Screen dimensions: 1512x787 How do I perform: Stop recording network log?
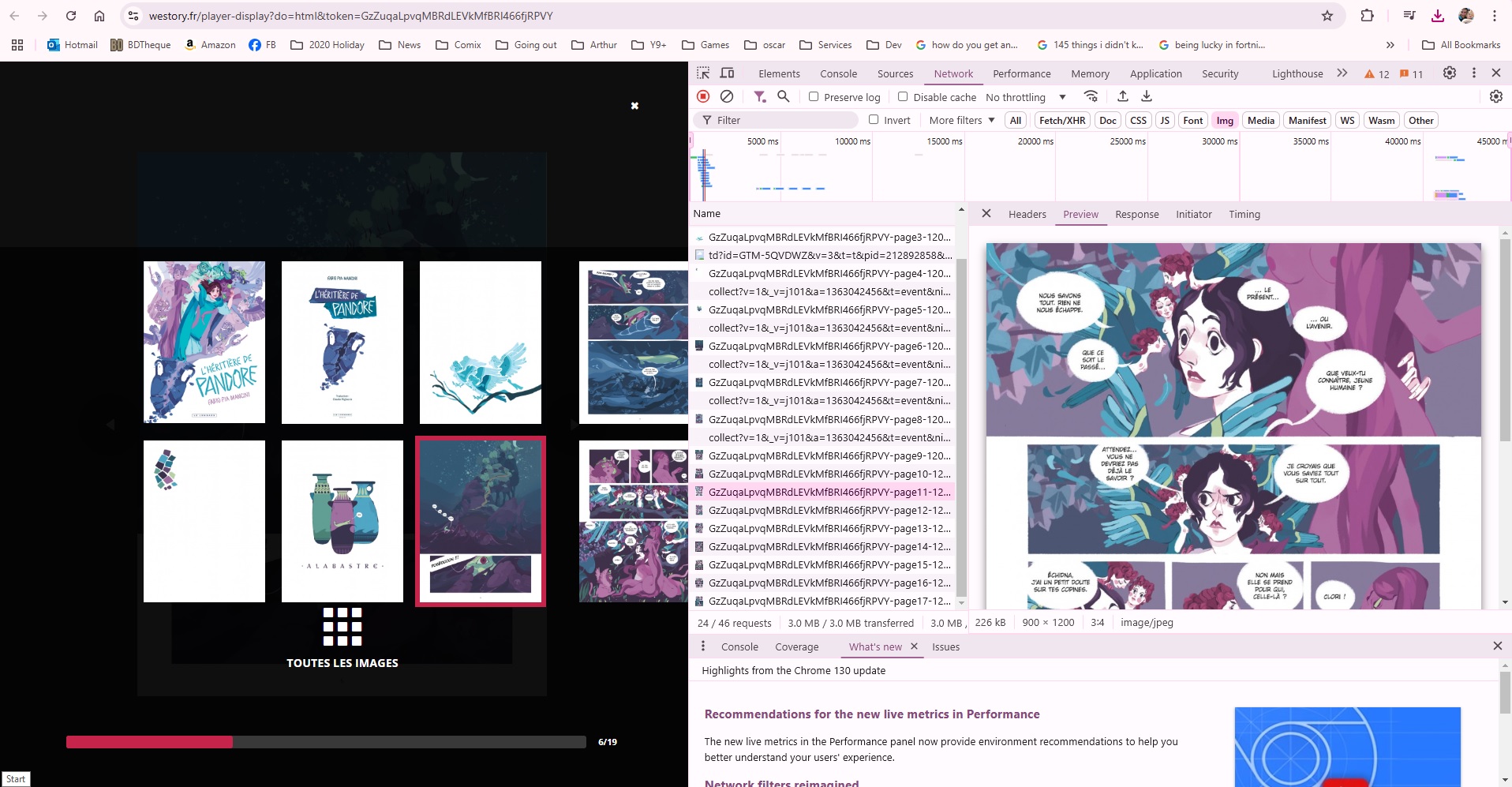[x=703, y=96]
